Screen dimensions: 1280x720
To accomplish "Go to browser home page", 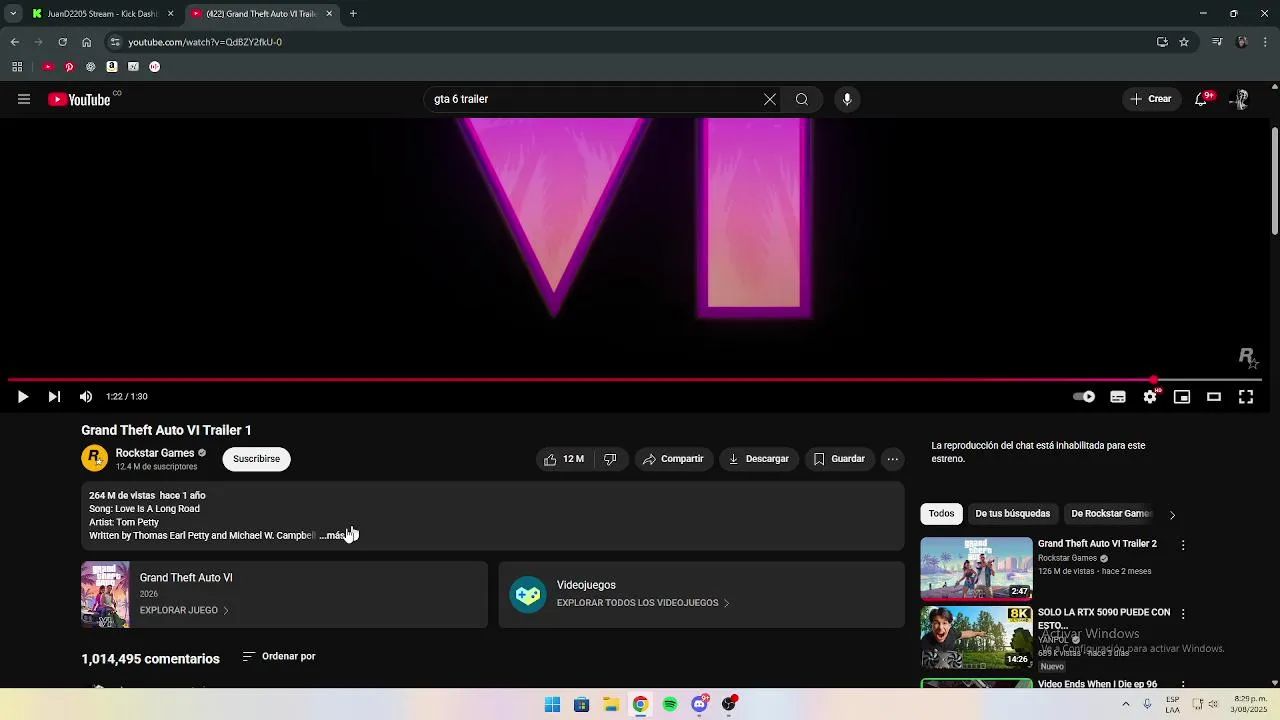I will (x=86, y=42).
